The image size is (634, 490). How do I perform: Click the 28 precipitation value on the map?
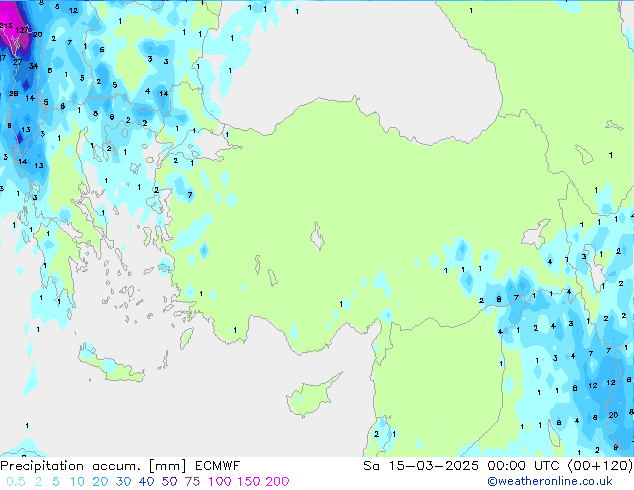14,93
